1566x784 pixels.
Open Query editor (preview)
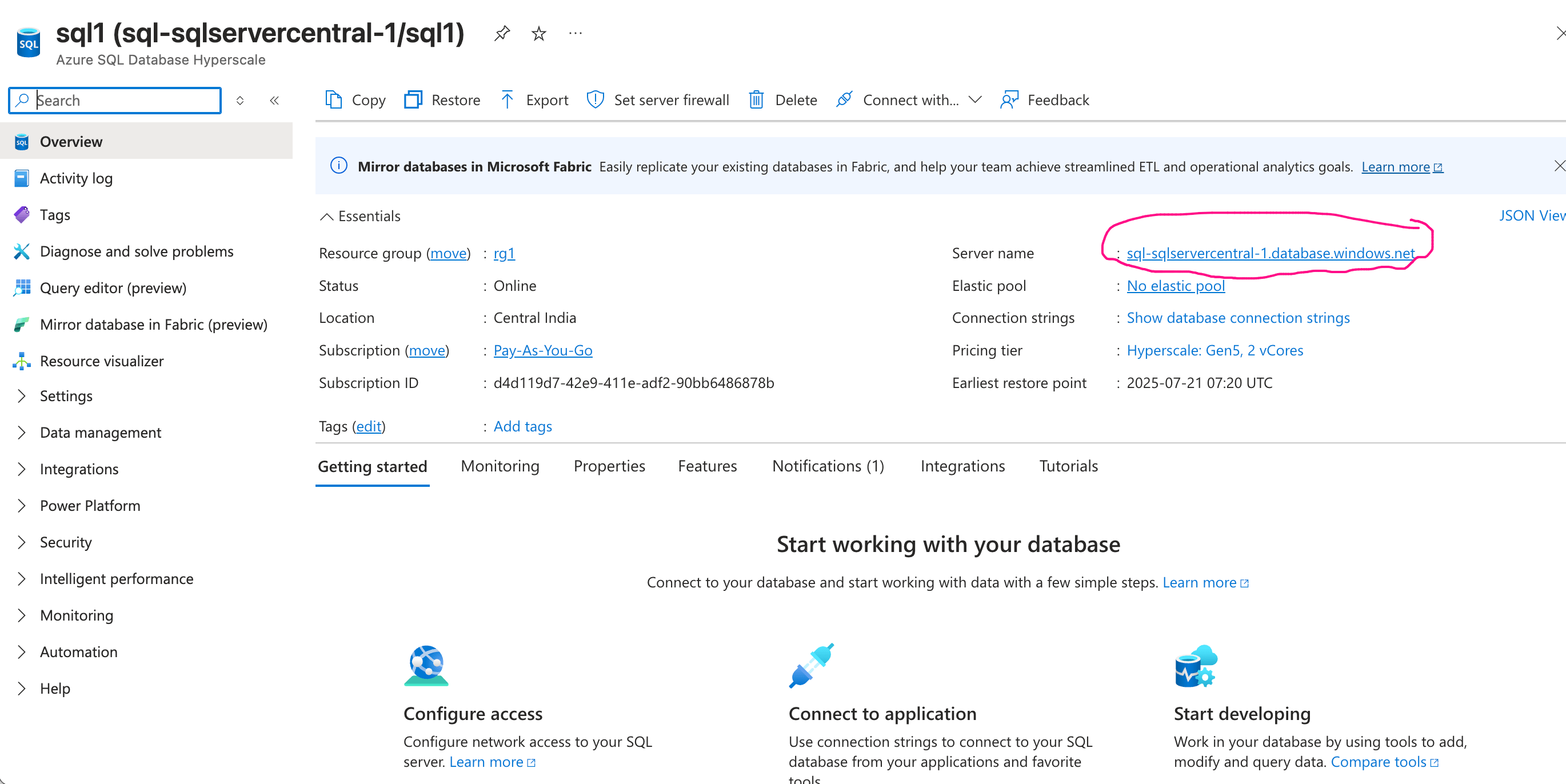(x=113, y=287)
